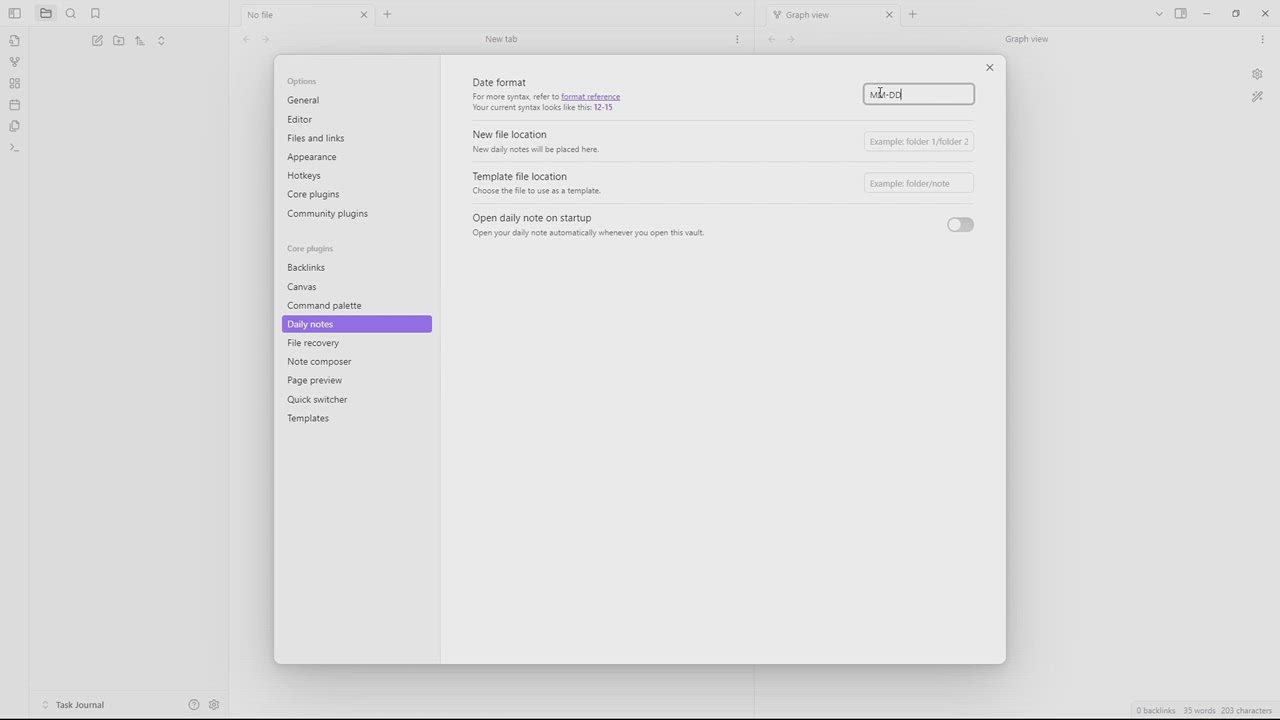Navigate back in the New tab pane
The image size is (1280, 720).
coord(246,39)
